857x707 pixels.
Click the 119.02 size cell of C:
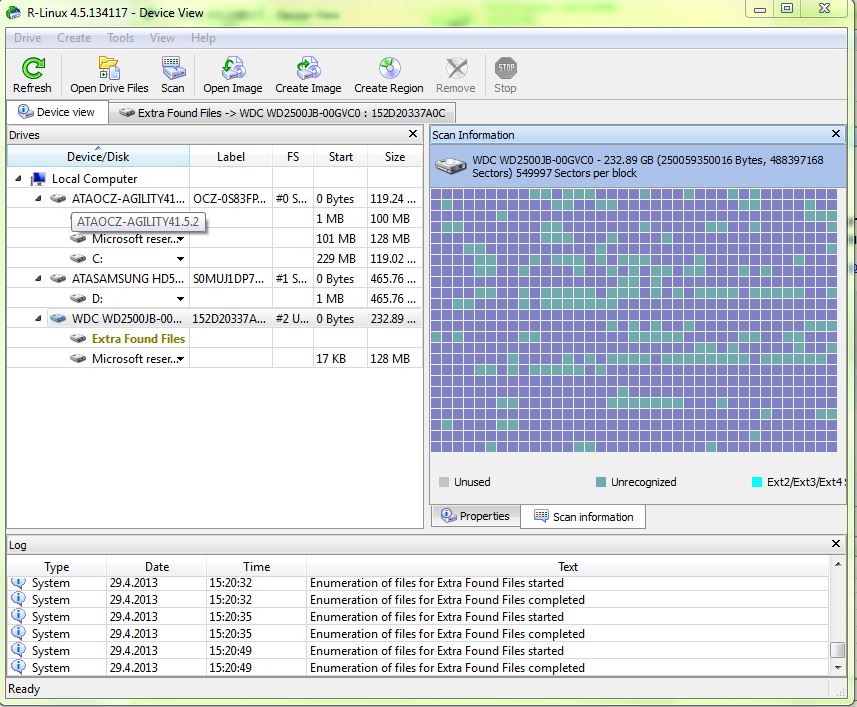394,258
